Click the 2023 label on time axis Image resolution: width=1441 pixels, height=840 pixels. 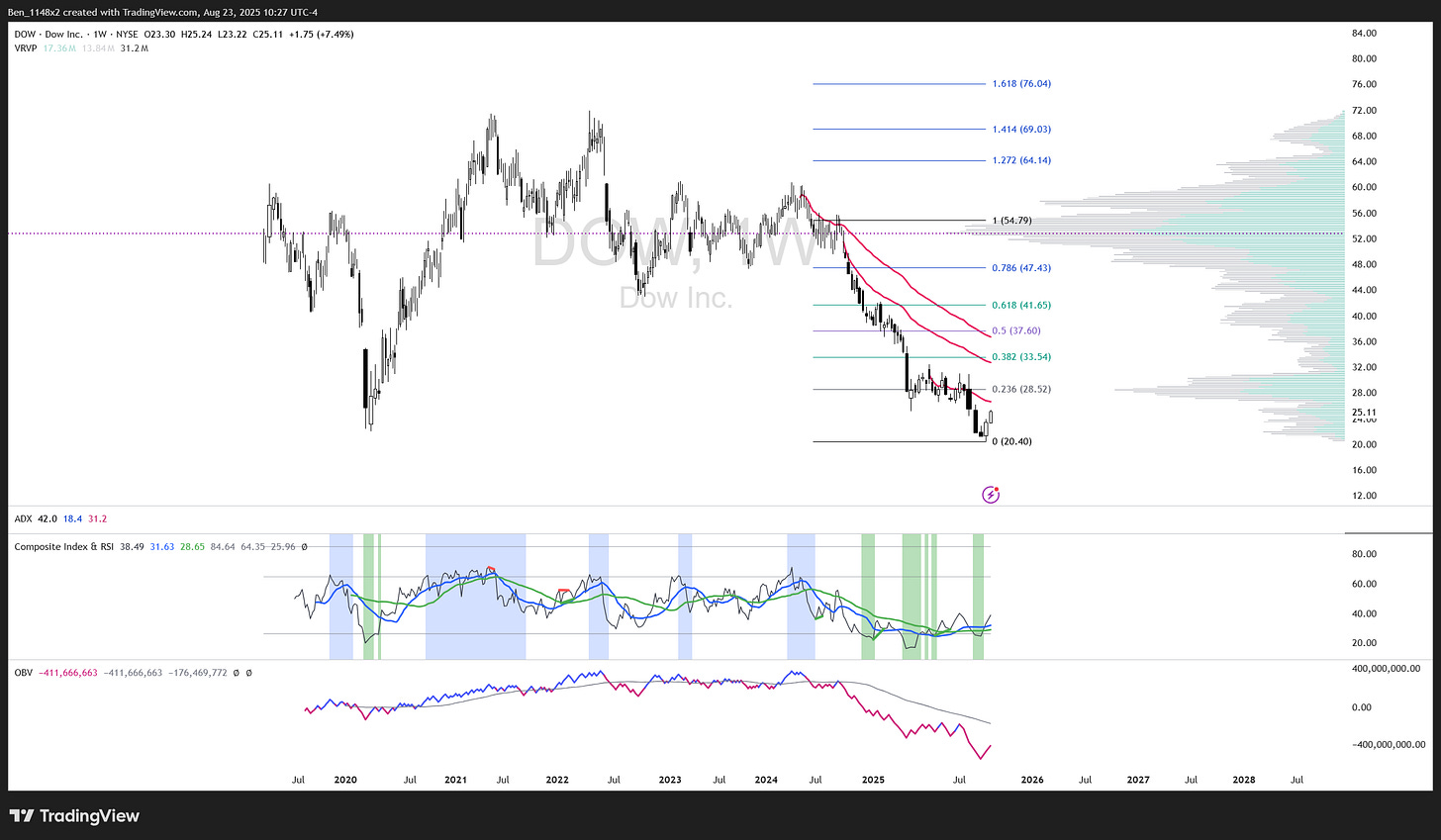[670, 780]
